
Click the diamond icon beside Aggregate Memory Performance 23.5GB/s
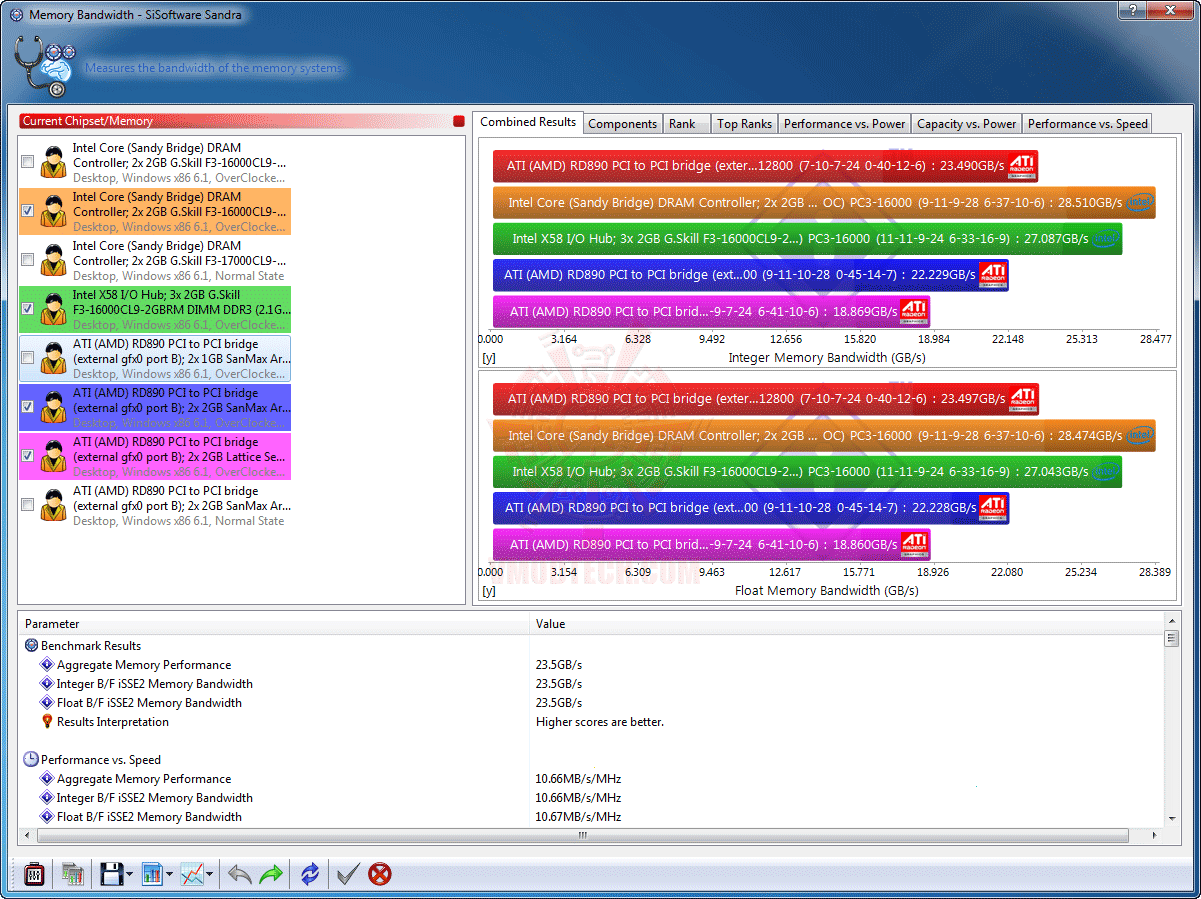click(x=47, y=665)
